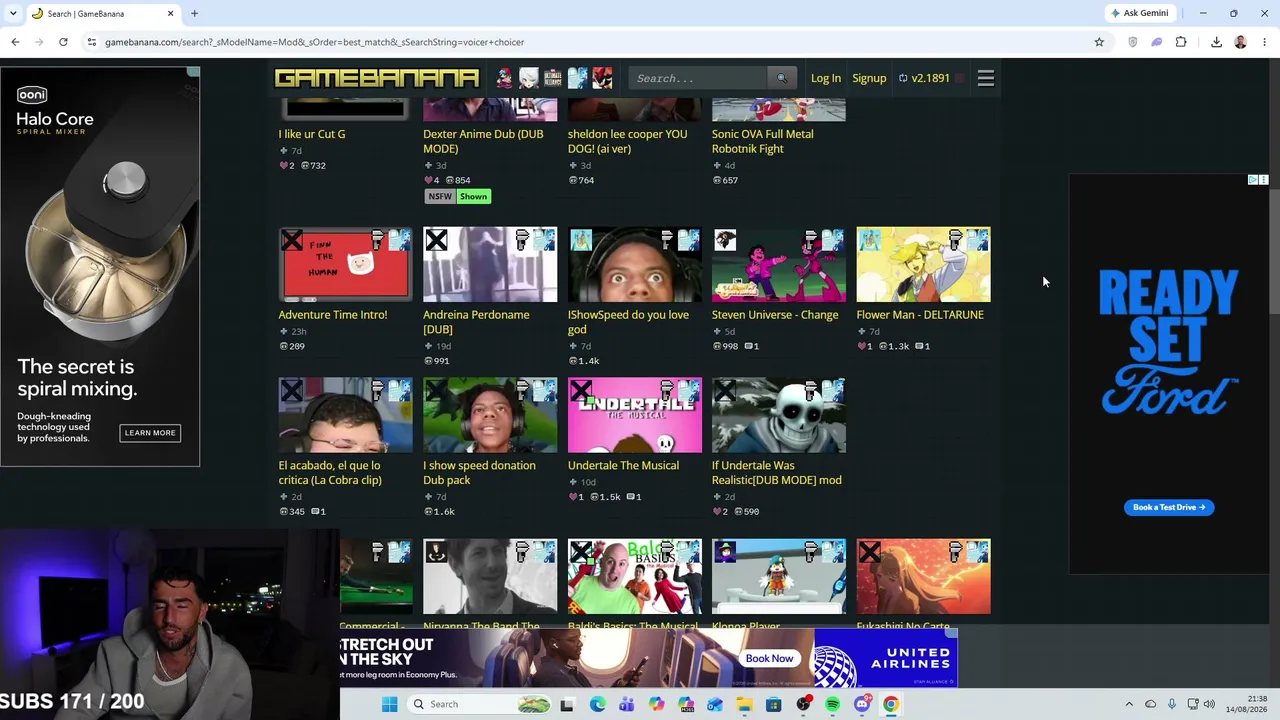The image size is (1280, 720).
Task: Open the first game icon beside the GameBanana logo
Action: pyautogui.click(x=504, y=78)
